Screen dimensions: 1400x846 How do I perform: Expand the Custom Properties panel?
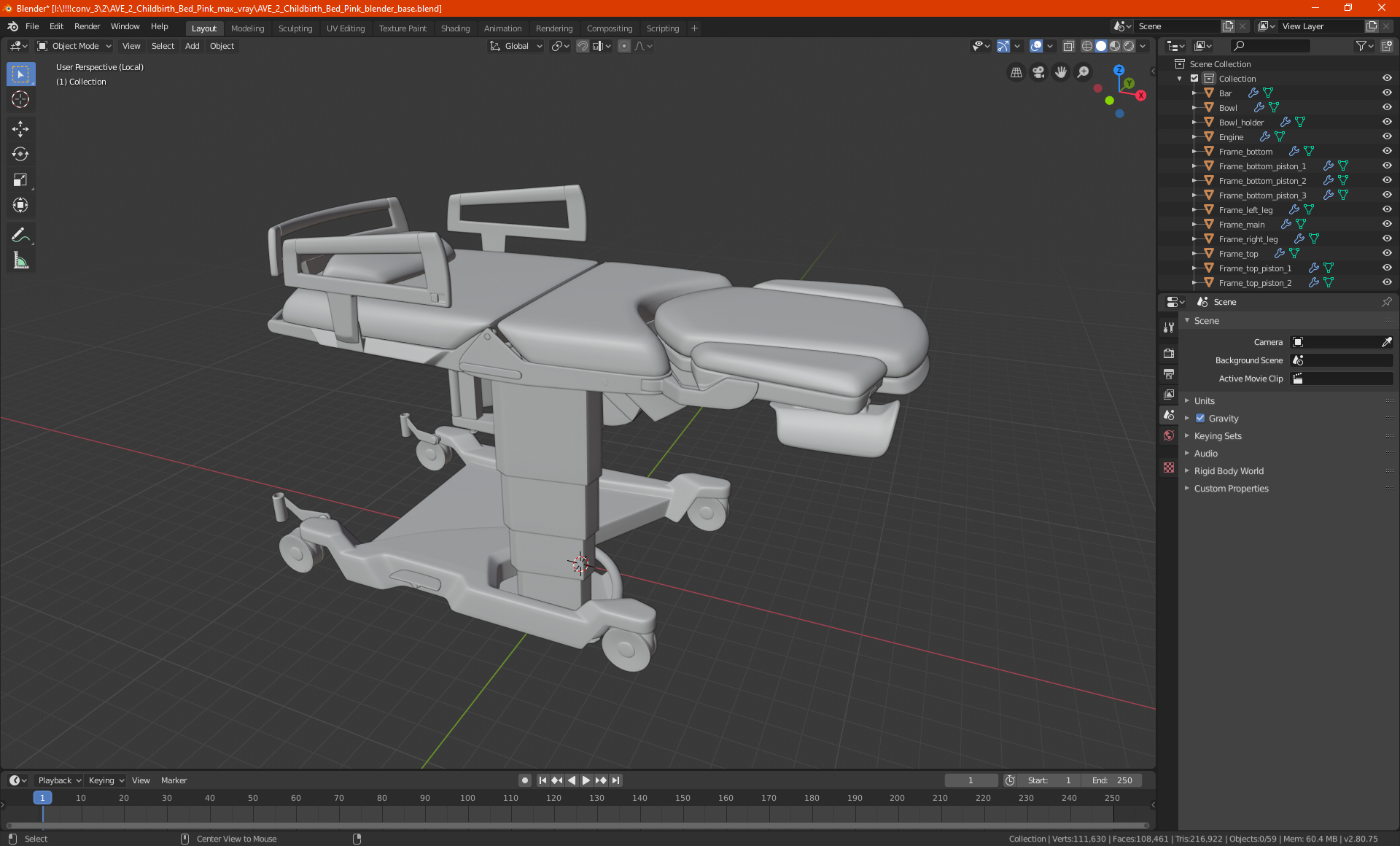[x=1231, y=489]
